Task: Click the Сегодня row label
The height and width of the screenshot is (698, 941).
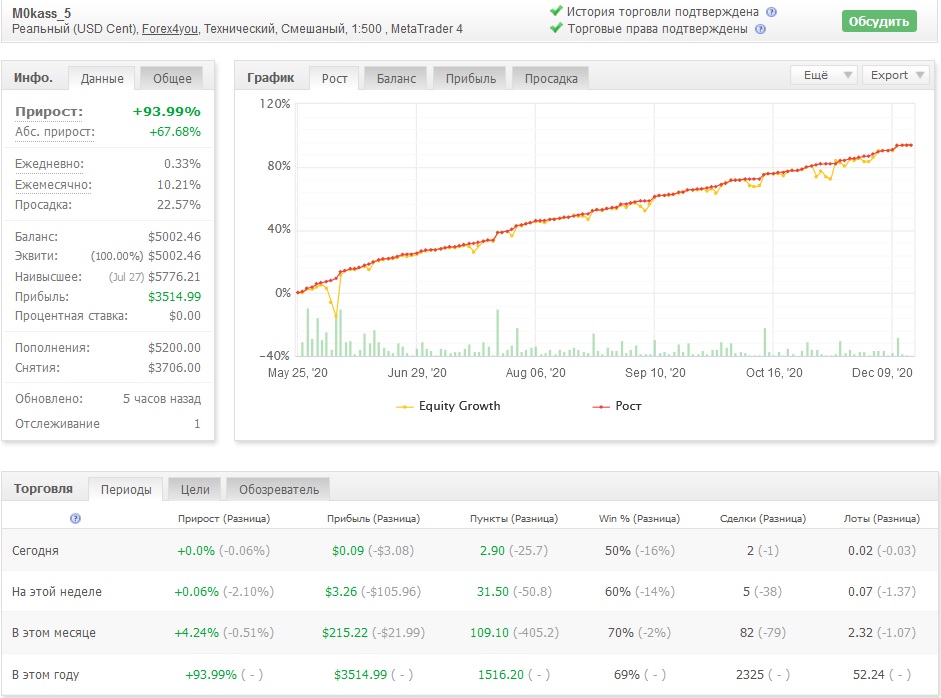Action: point(35,551)
